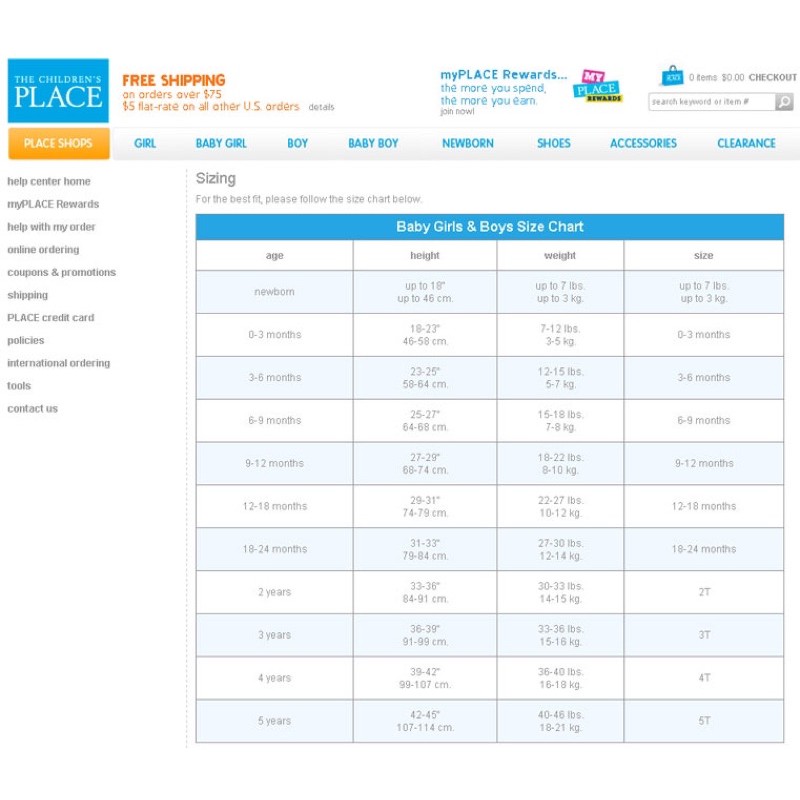Open help with my order link
The width and height of the screenshot is (800, 800).
tap(51, 227)
